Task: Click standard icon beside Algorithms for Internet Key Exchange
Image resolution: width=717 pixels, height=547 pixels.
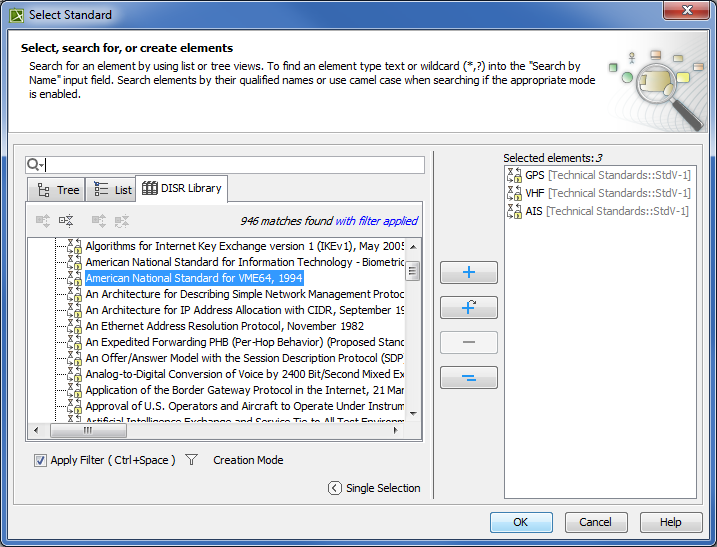Action: [x=75, y=246]
